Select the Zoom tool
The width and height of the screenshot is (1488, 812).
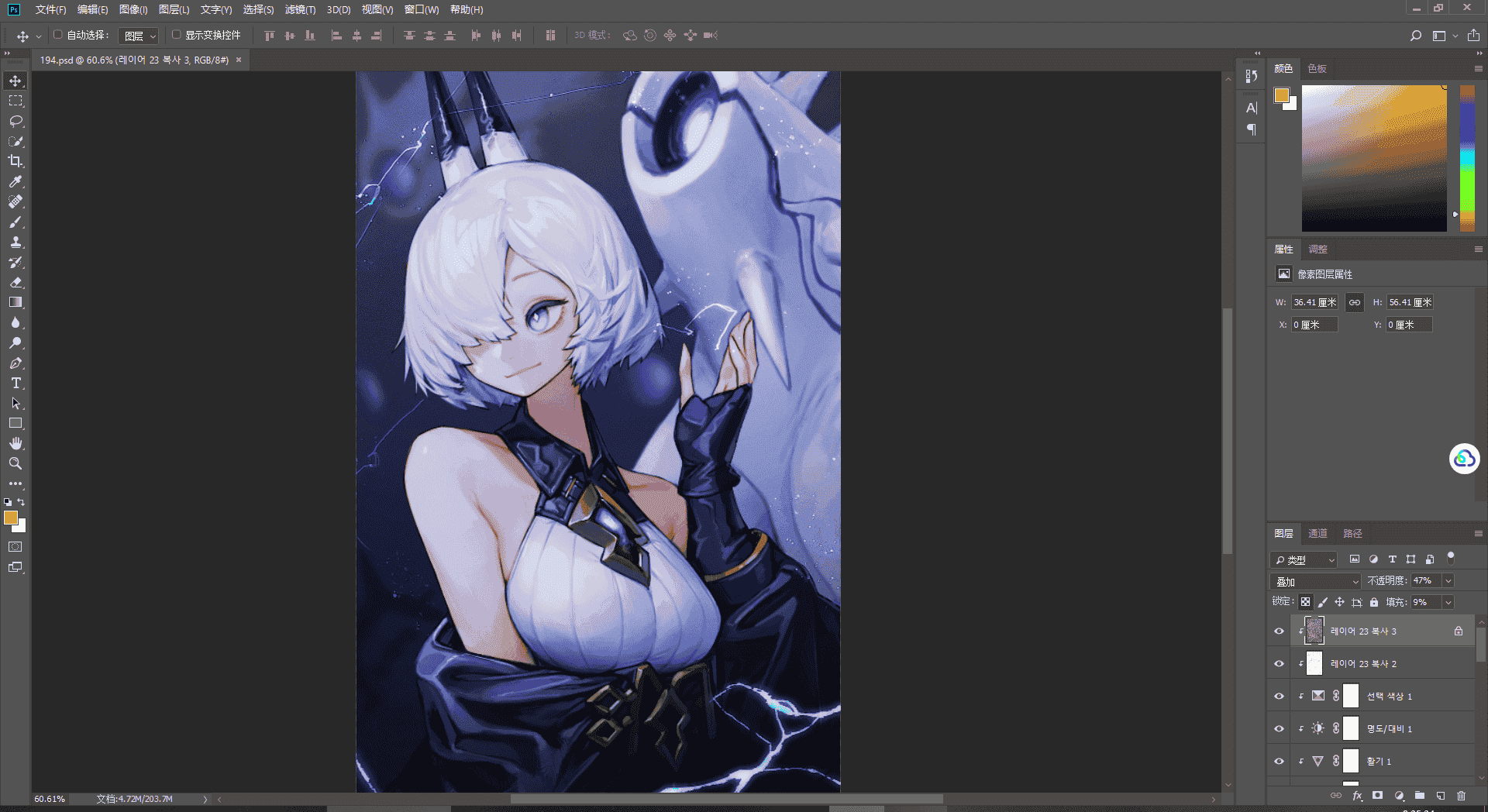pyautogui.click(x=15, y=463)
